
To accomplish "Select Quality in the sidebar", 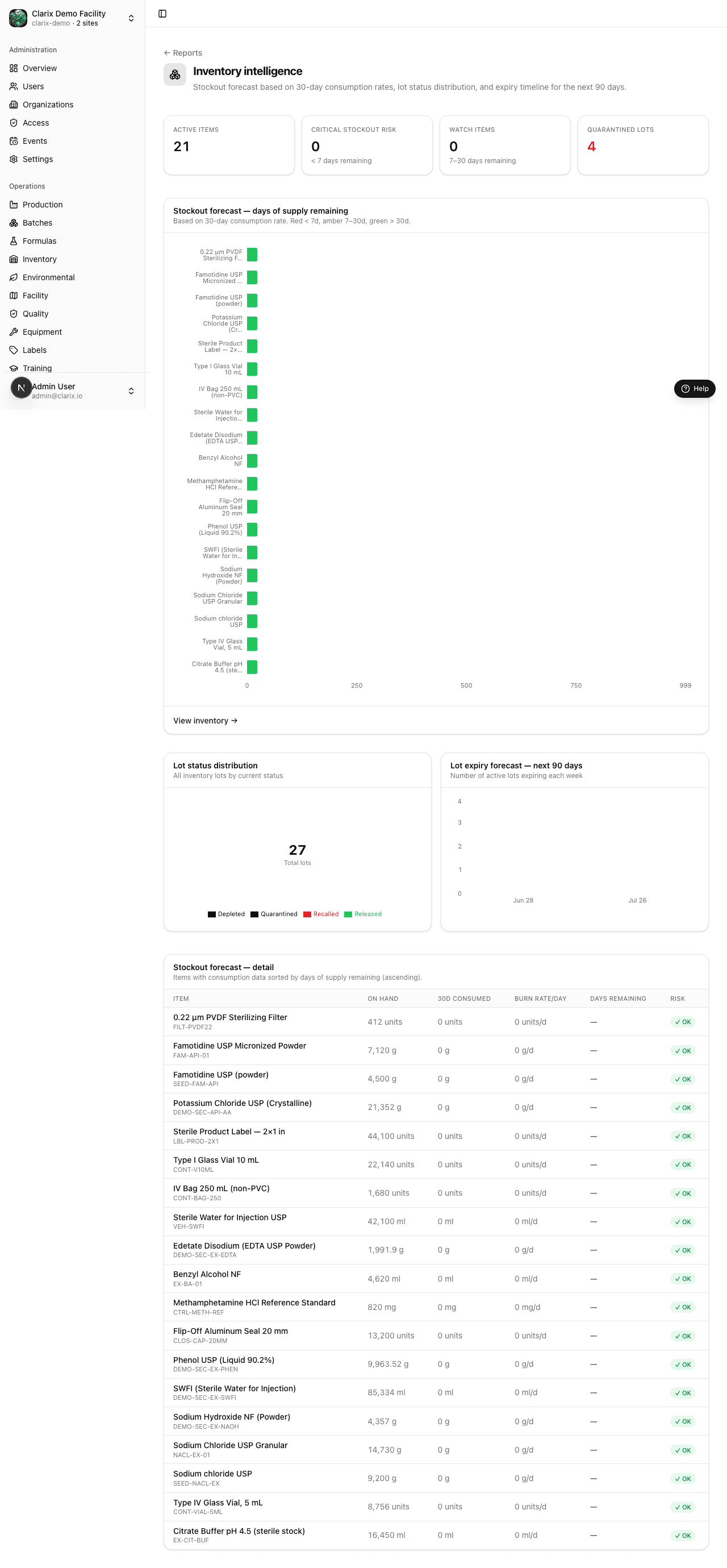I will click(x=72, y=314).
